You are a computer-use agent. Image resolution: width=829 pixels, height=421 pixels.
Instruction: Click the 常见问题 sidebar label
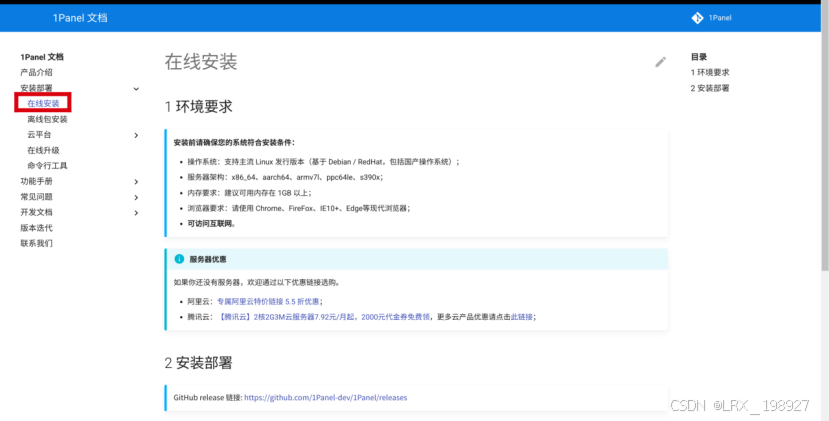(x=36, y=197)
